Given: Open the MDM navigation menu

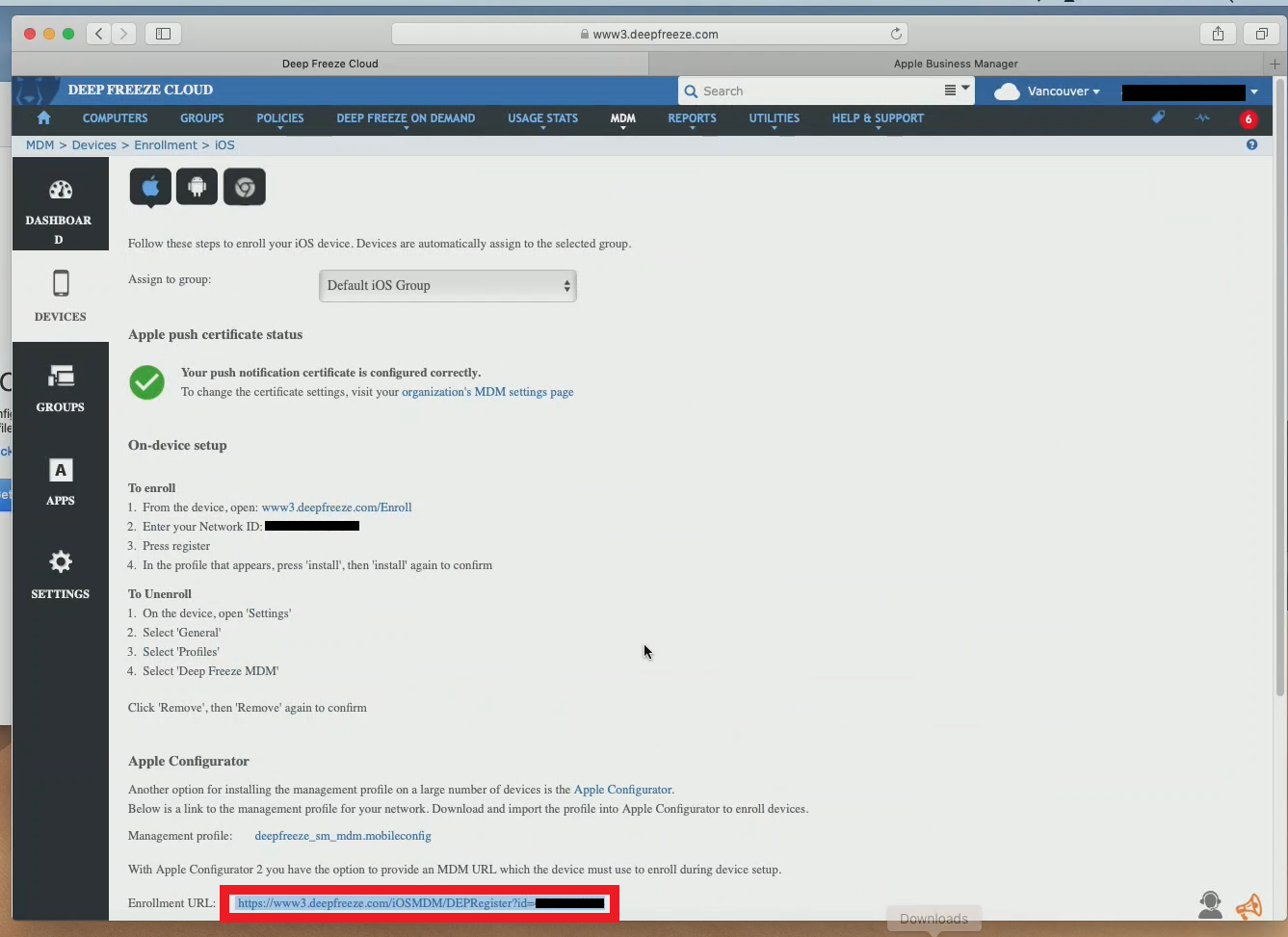Looking at the screenshot, I should (623, 118).
